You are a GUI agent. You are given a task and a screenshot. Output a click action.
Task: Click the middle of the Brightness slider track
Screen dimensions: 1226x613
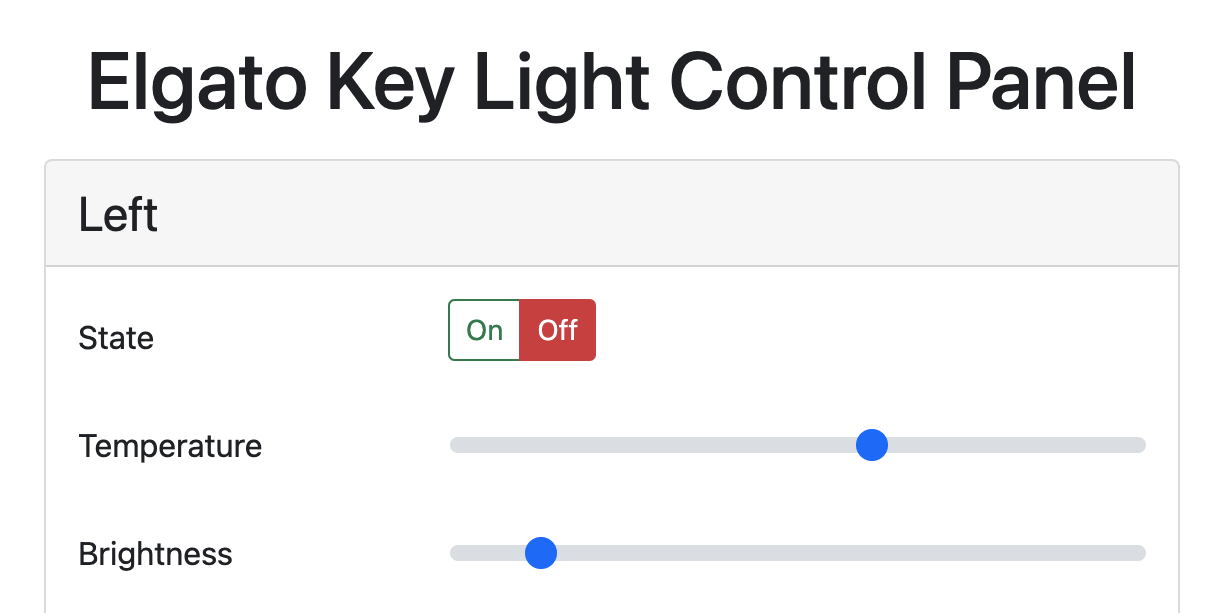[797, 552]
